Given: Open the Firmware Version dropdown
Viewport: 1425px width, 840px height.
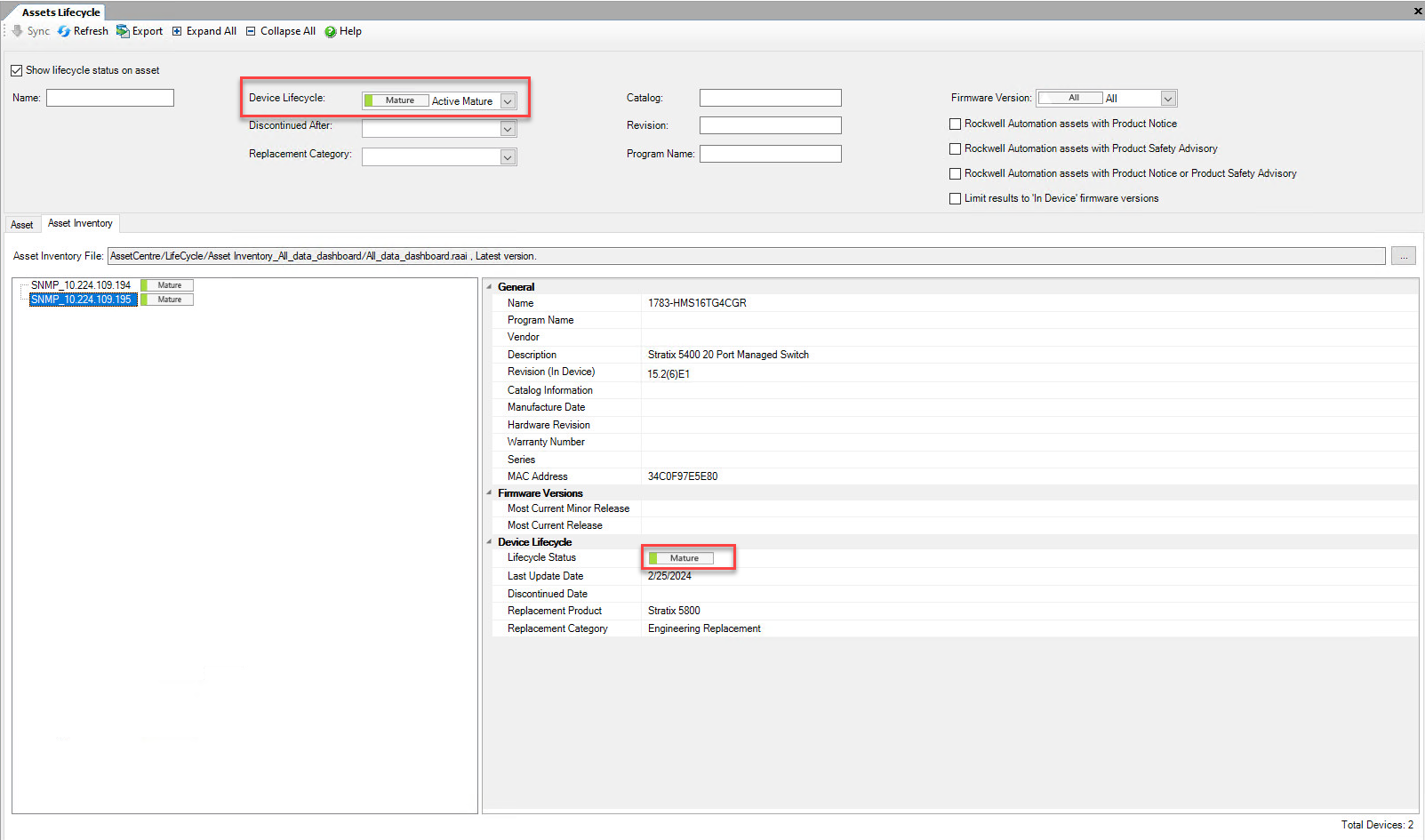Looking at the screenshot, I should tap(1168, 99).
